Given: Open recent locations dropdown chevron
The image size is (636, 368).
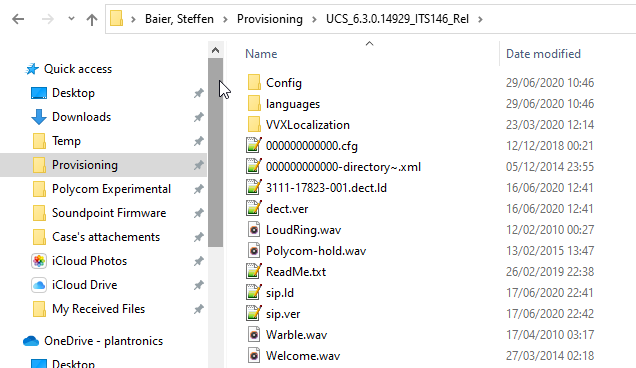Looking at the screenshot, I should 71,19.
